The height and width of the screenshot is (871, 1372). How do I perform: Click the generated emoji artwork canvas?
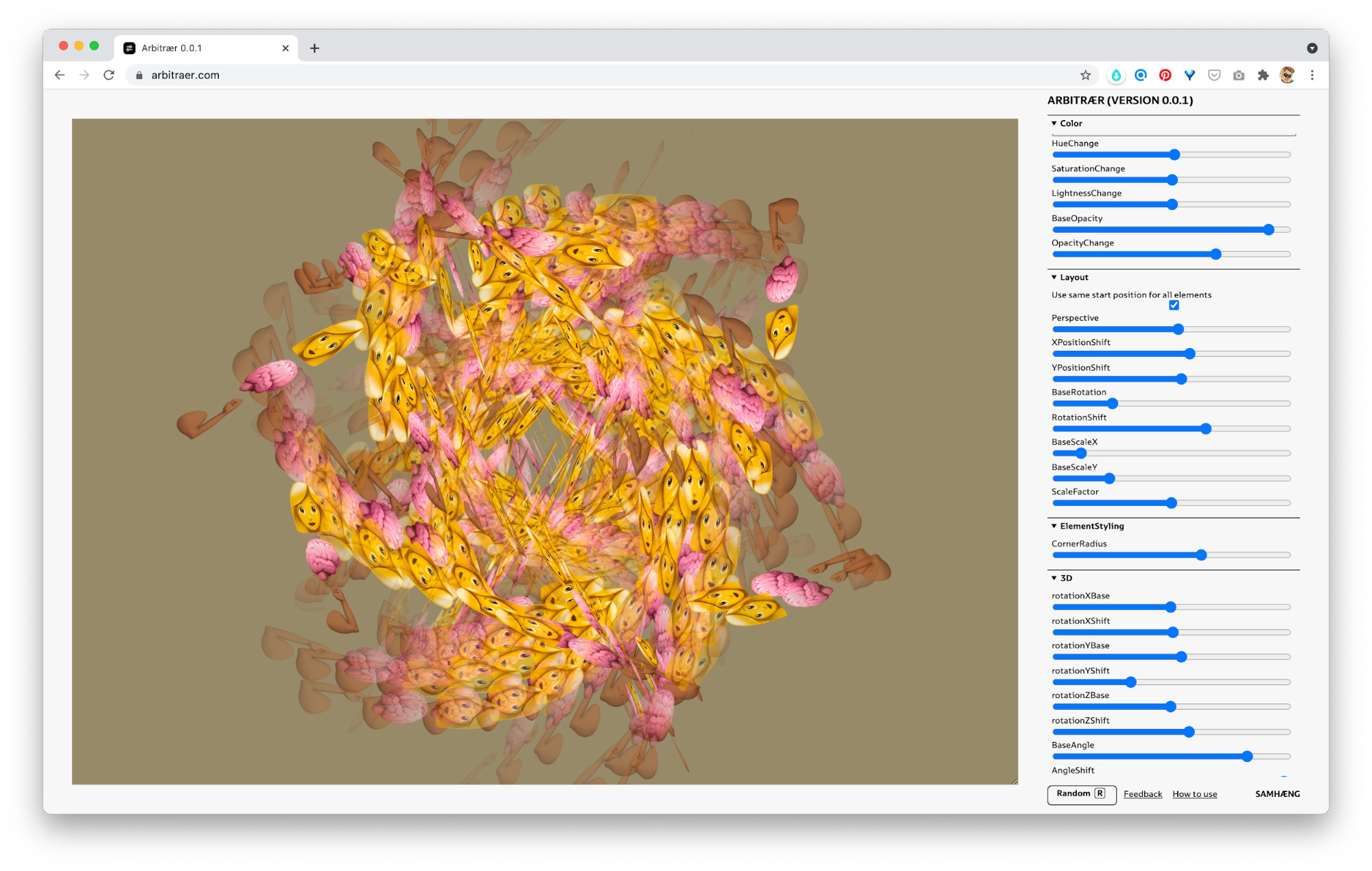coord(545,452)
